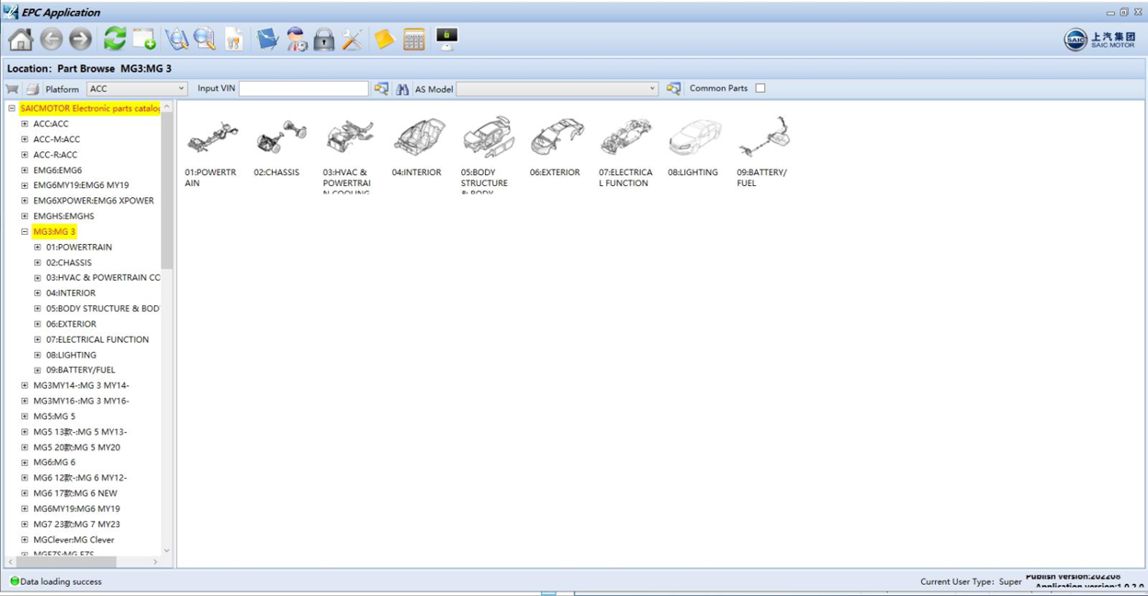Expand the ACC:ACC tree node

pos(24,124)
